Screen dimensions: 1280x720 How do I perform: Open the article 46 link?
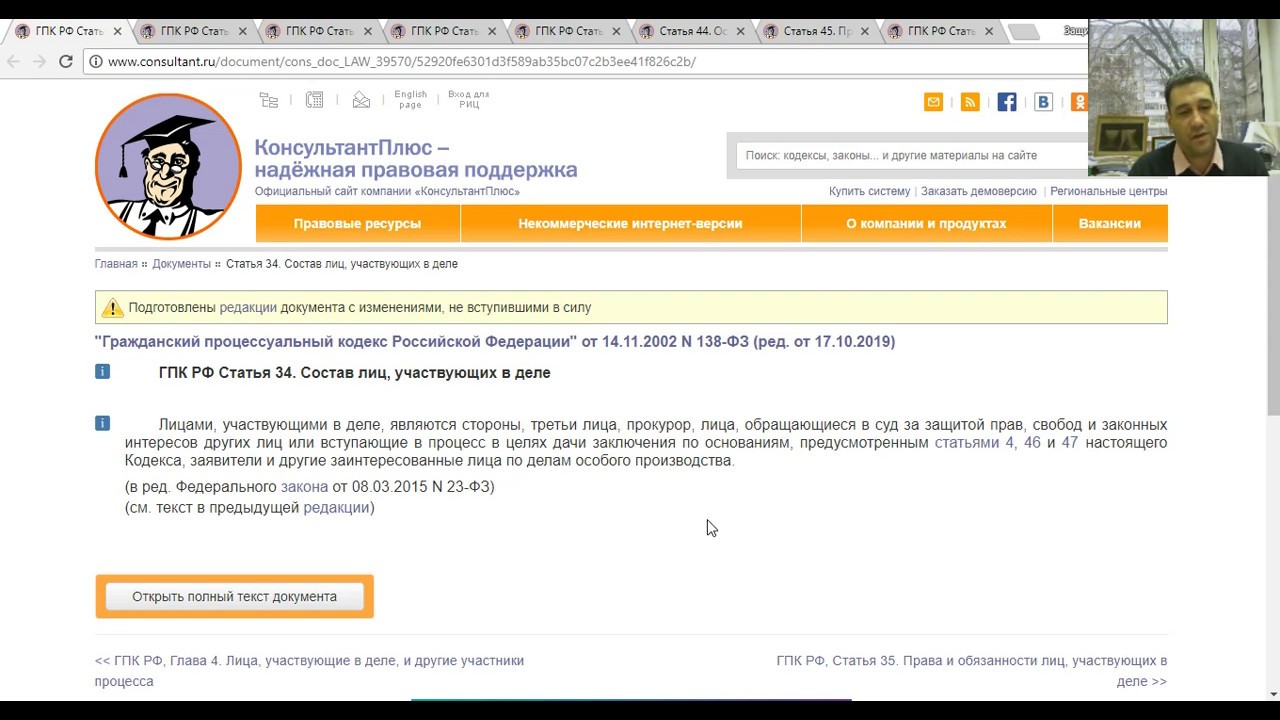click(1032, 443)
